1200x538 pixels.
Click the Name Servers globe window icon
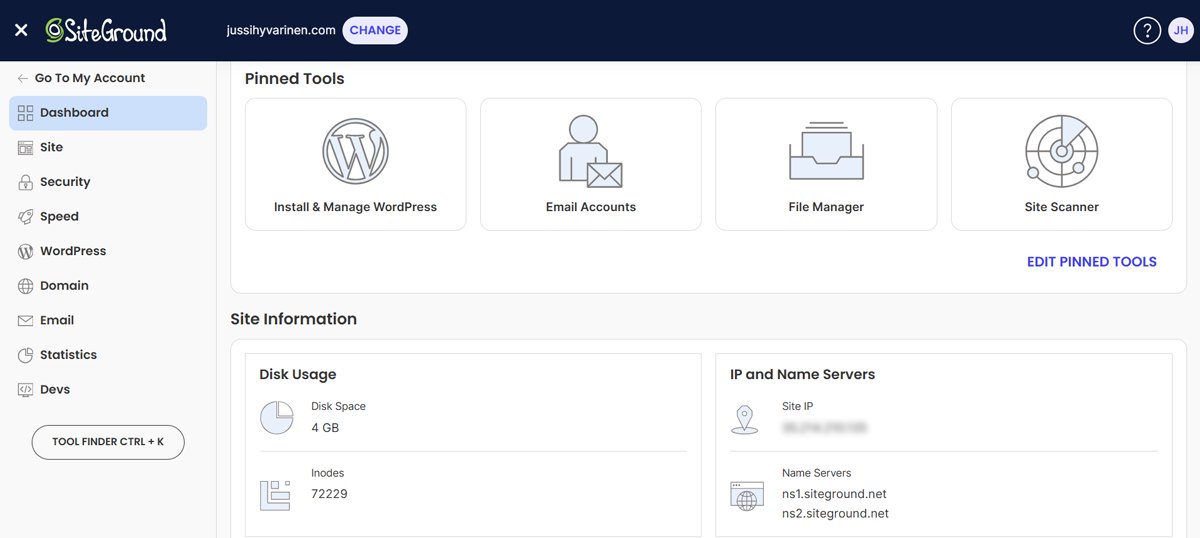click(x=747, y=496)
